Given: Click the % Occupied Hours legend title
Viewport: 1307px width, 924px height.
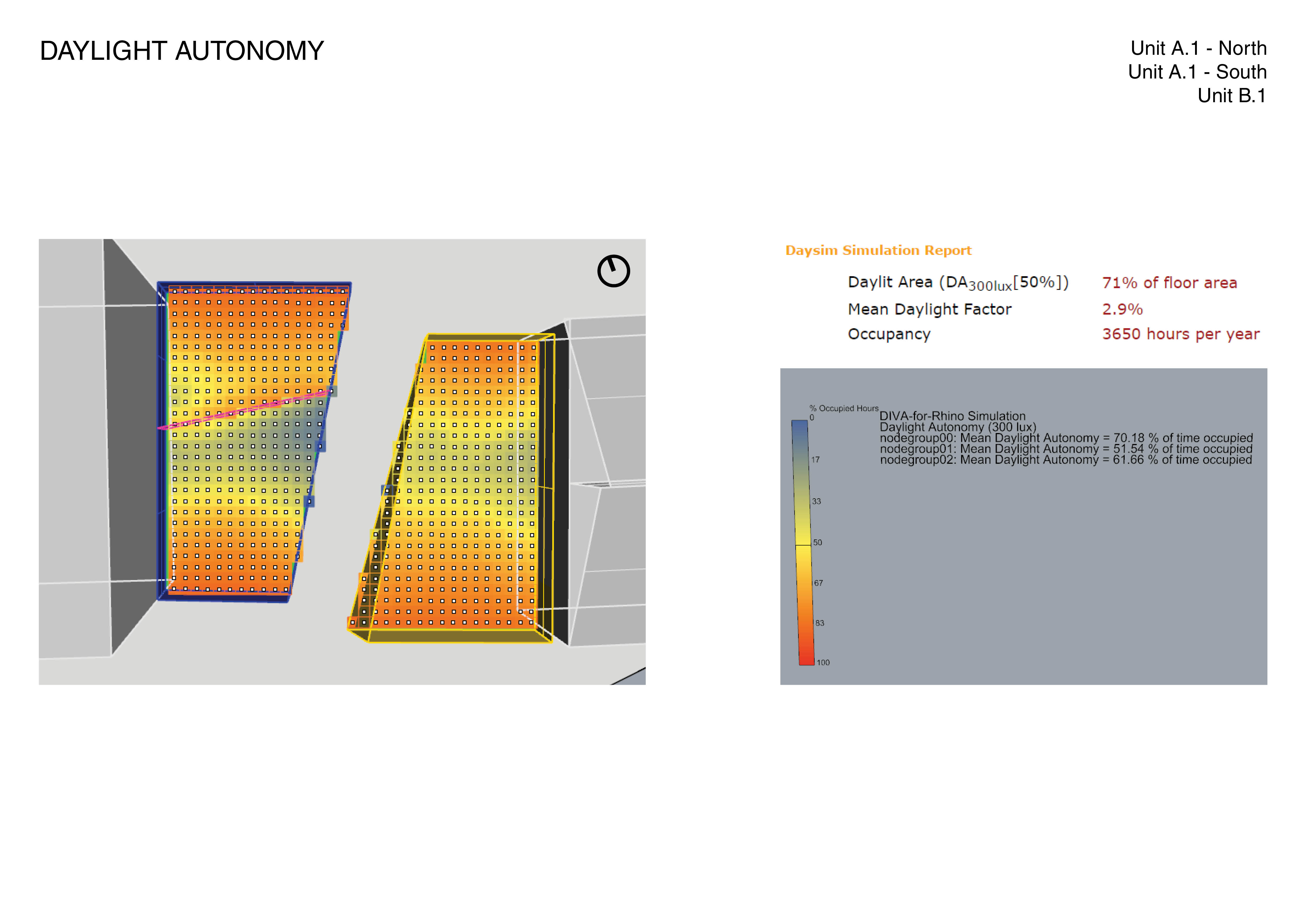Looking at the screenshot, I should (844, 409).
